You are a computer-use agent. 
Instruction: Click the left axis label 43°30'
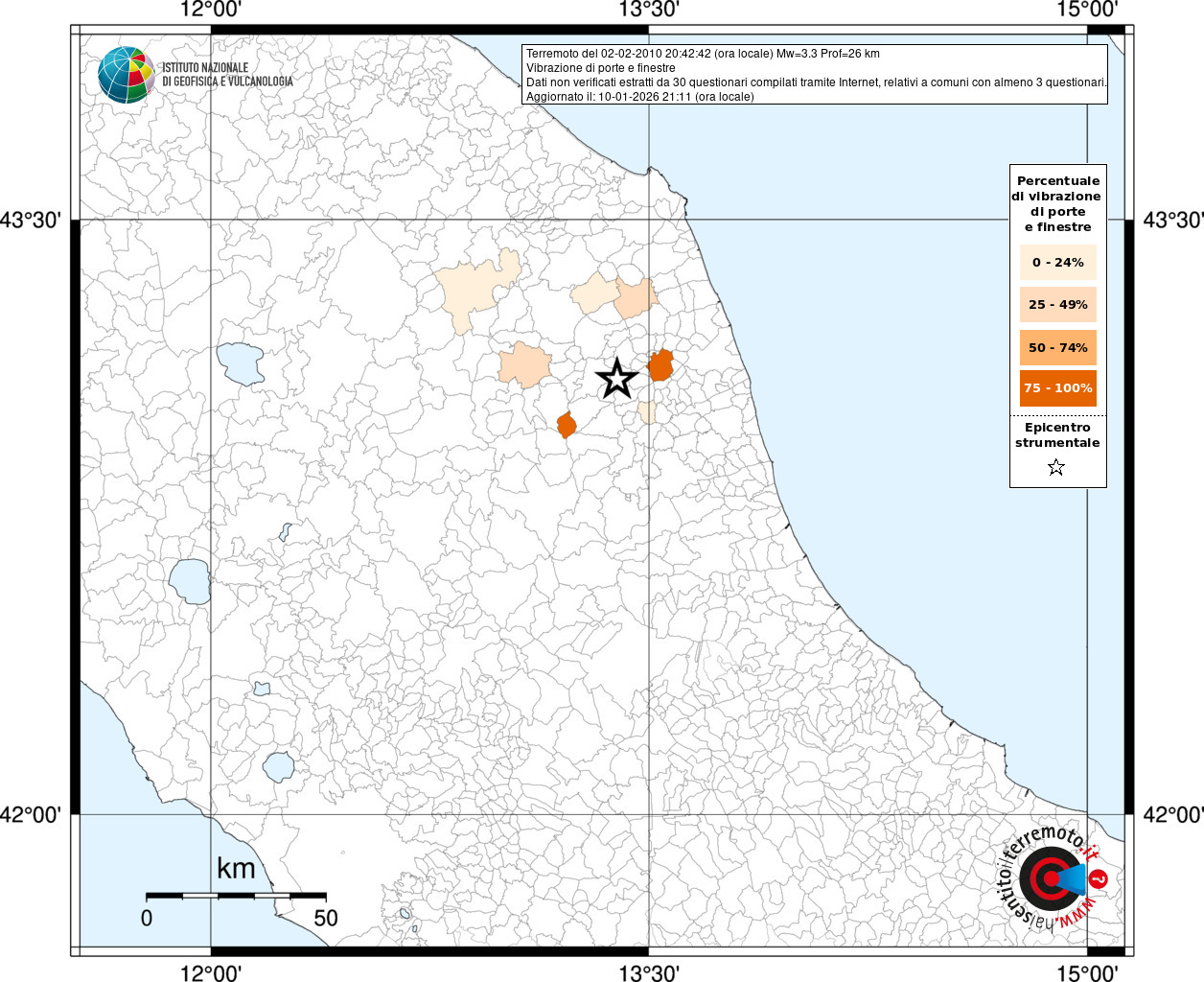31,221
